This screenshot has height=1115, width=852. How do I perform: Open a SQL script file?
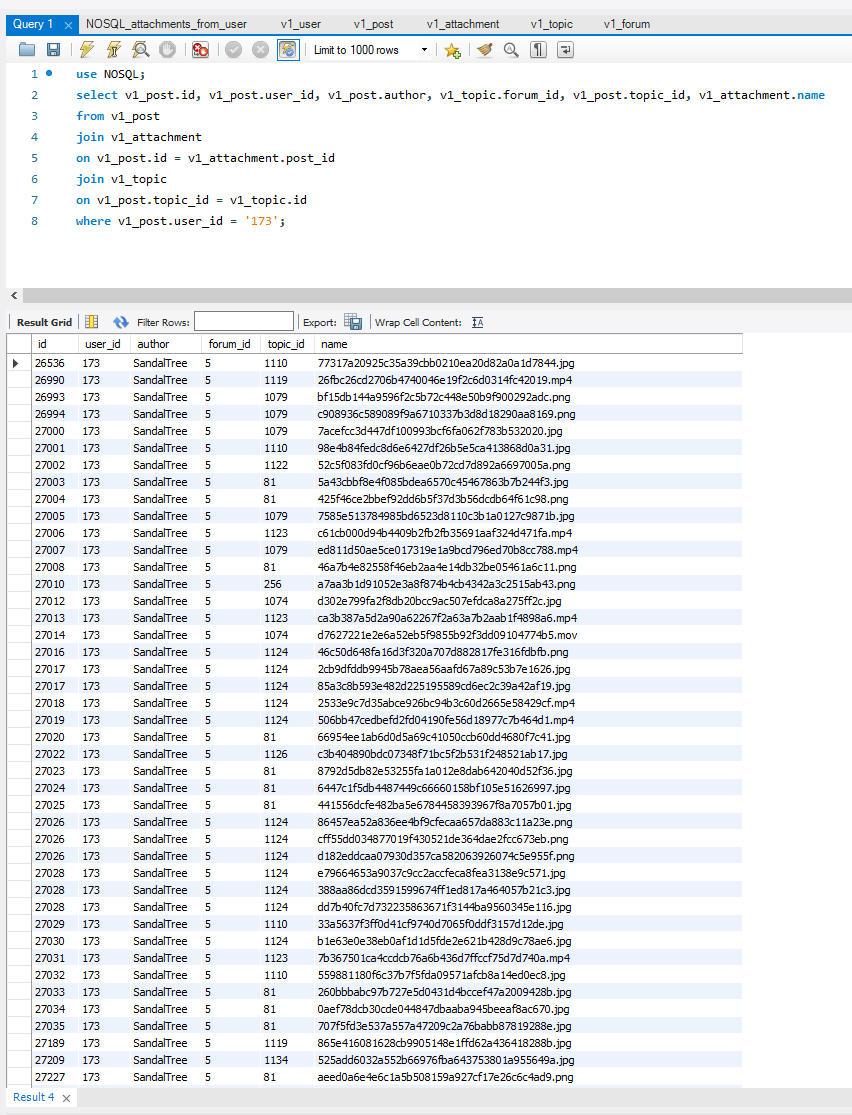[27, 50]
